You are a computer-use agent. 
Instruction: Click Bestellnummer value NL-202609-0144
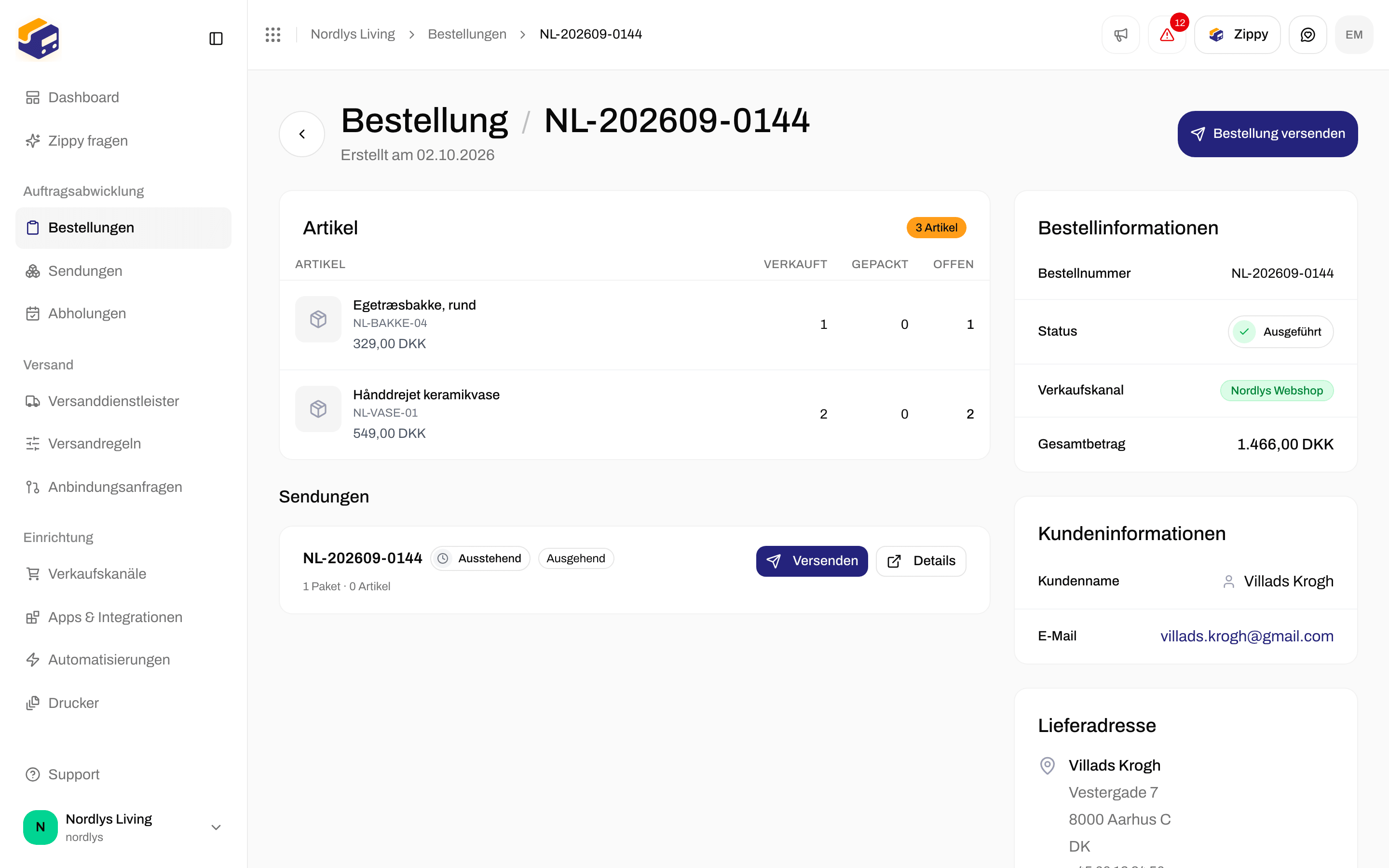coord(1282,273)
